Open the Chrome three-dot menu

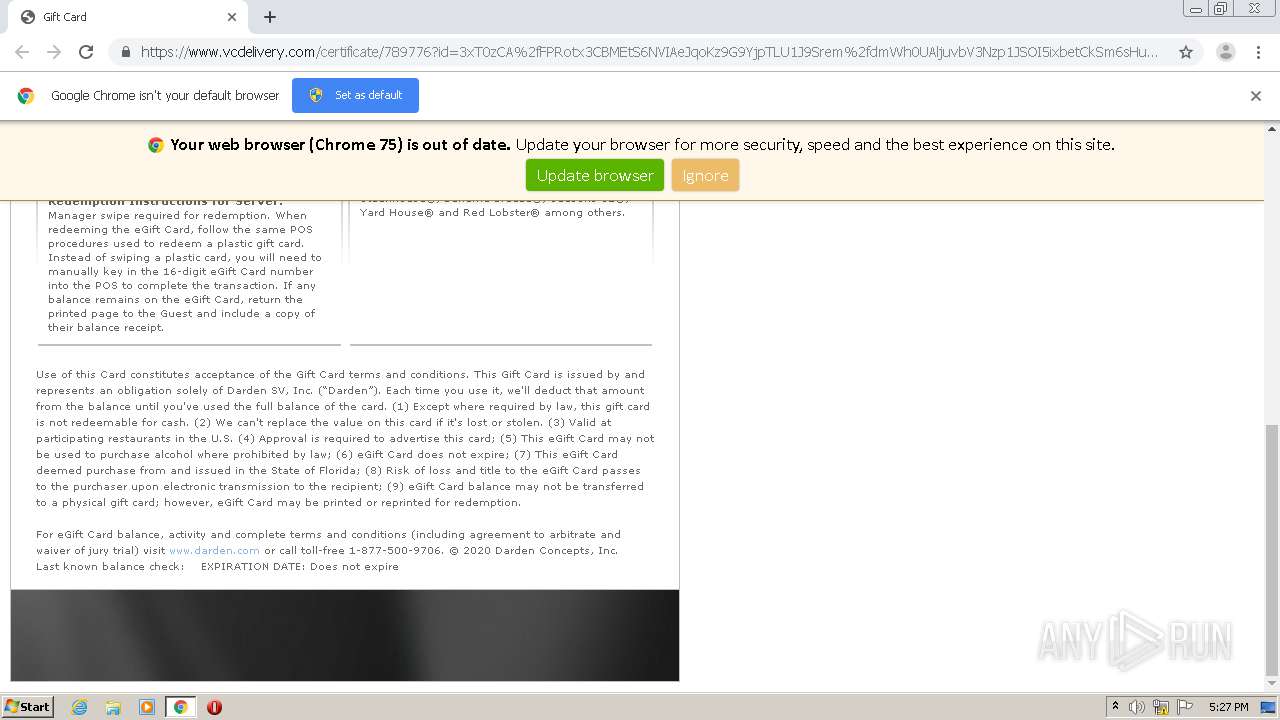pos(1258,52)
